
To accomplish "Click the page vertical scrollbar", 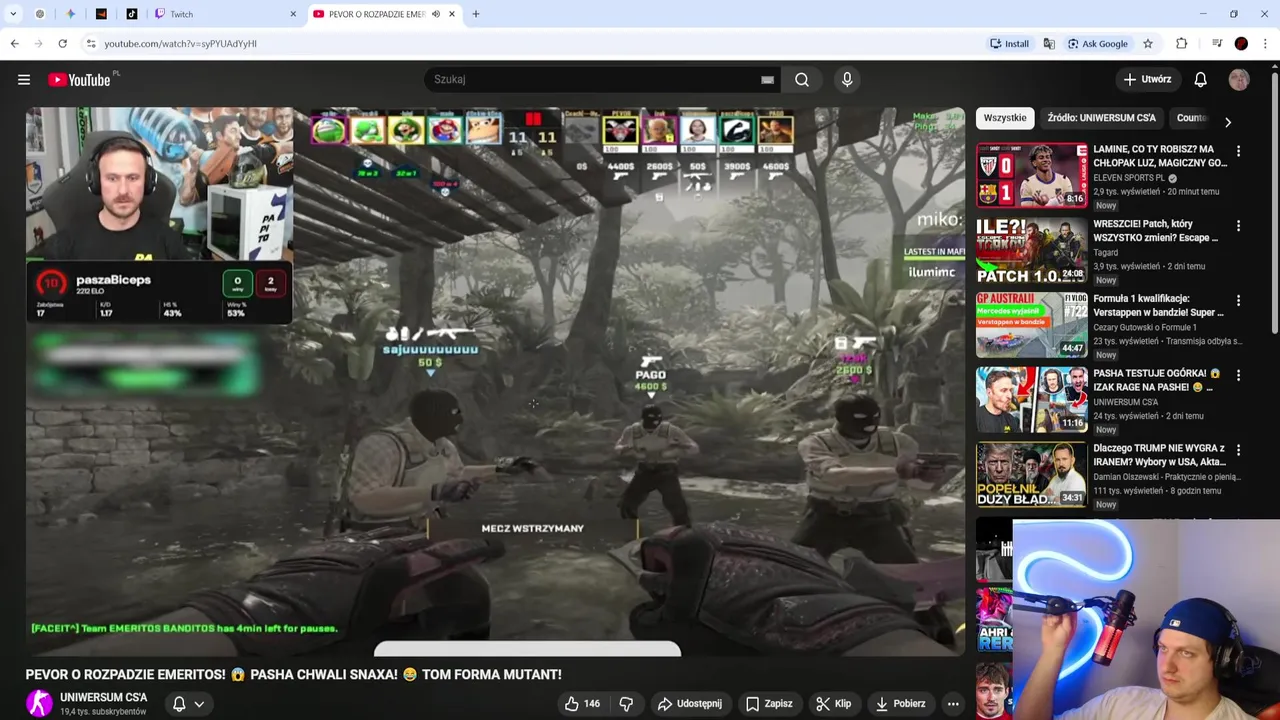I will pyautogui.click(x=1274, y=205).
